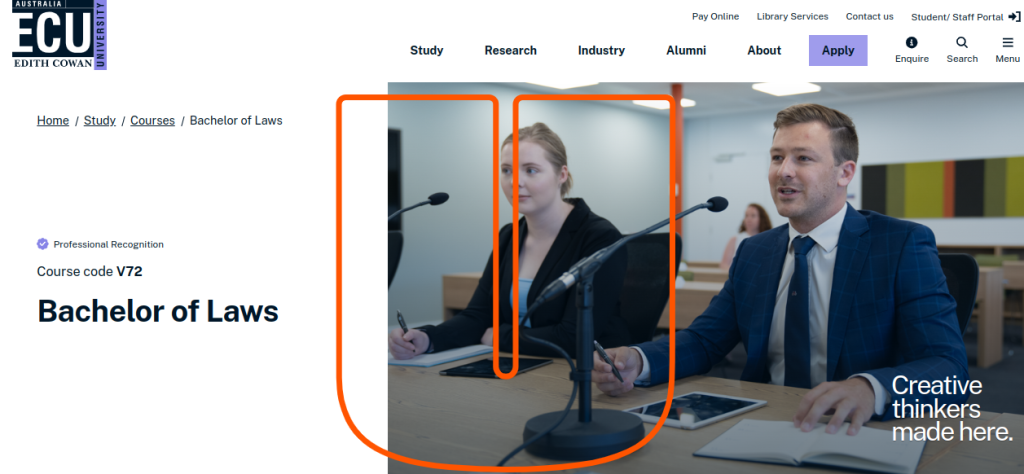
Task: Click the Professional Recognition checkmark badge
Action: pyautogui.click(x=43, y=244)
